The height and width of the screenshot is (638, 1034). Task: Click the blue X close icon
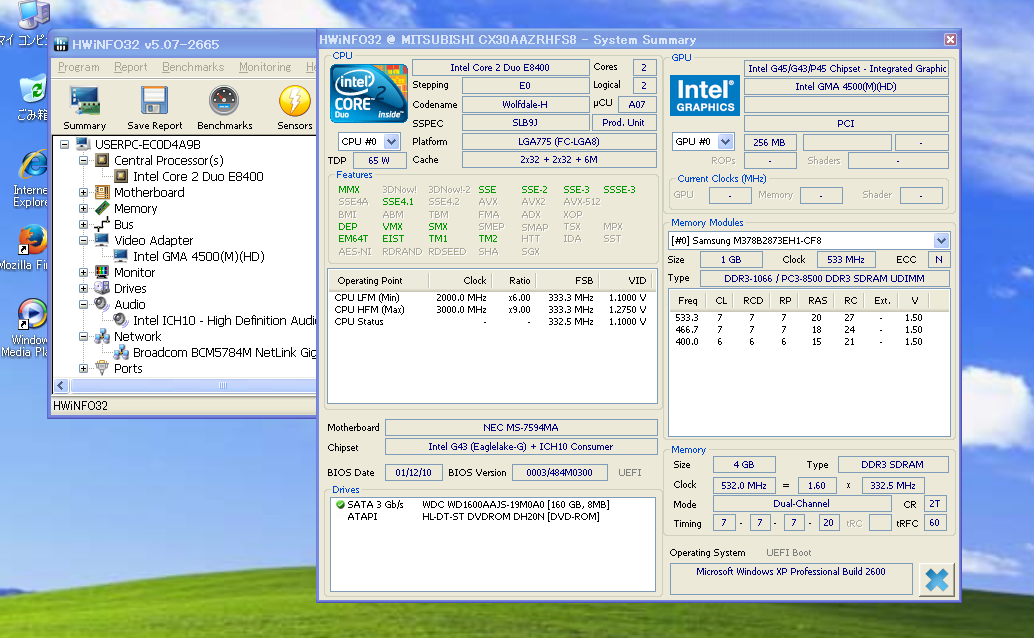click(x=936, y=579)
